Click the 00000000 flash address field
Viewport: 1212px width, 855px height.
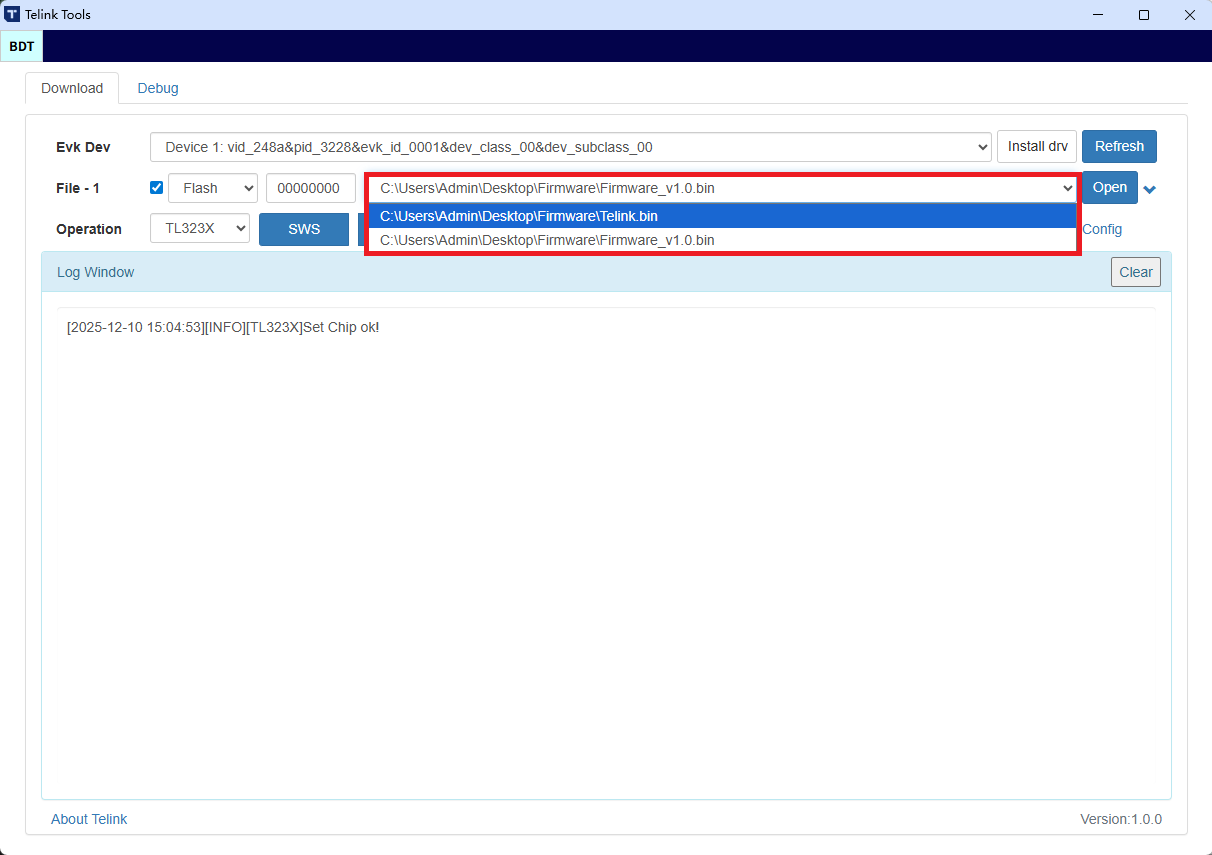point(310,188)
